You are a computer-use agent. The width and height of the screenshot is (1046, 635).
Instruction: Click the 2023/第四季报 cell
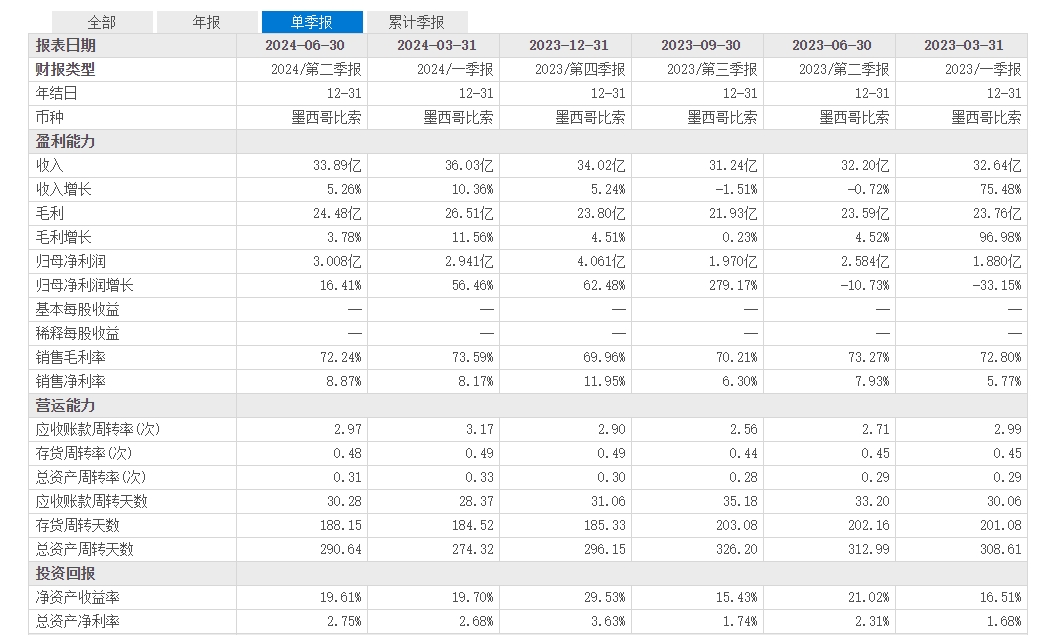(580, 69)
